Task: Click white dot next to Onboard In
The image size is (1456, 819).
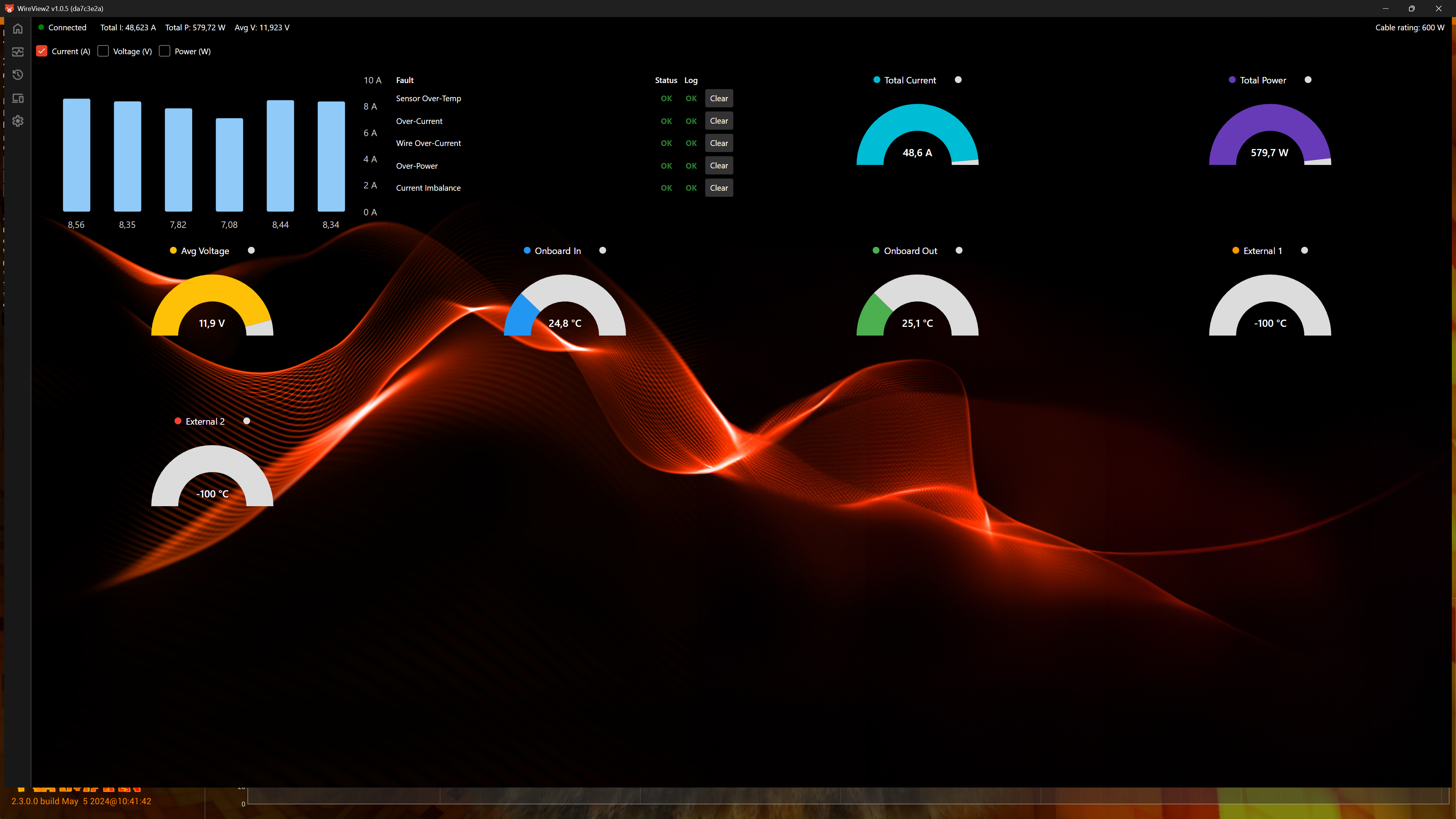Action: (602, 250)
